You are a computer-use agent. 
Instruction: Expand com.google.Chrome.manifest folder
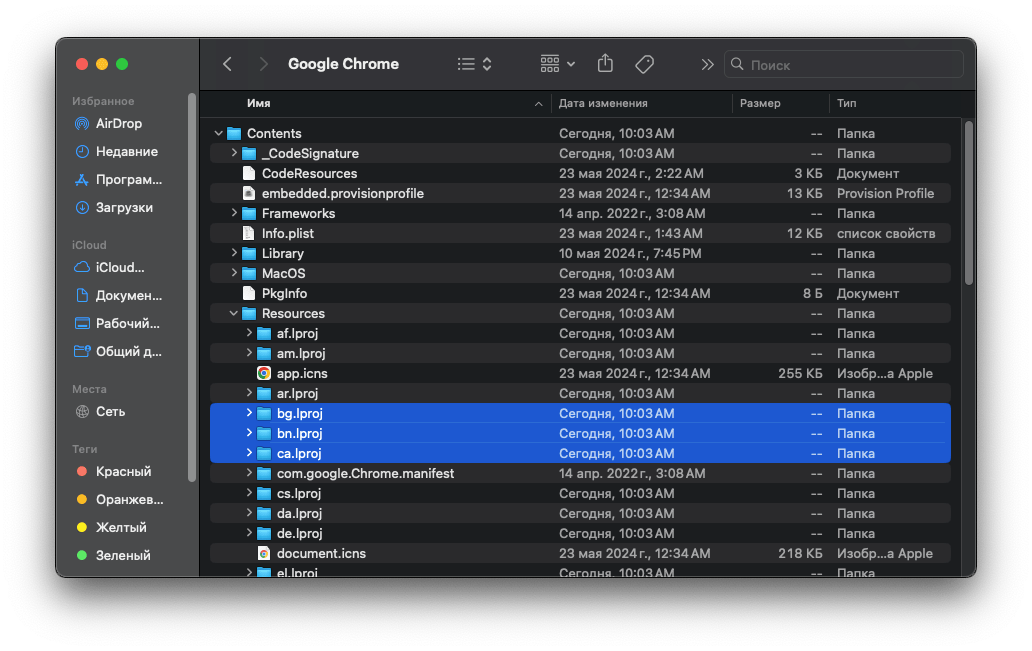click(249, 473)
